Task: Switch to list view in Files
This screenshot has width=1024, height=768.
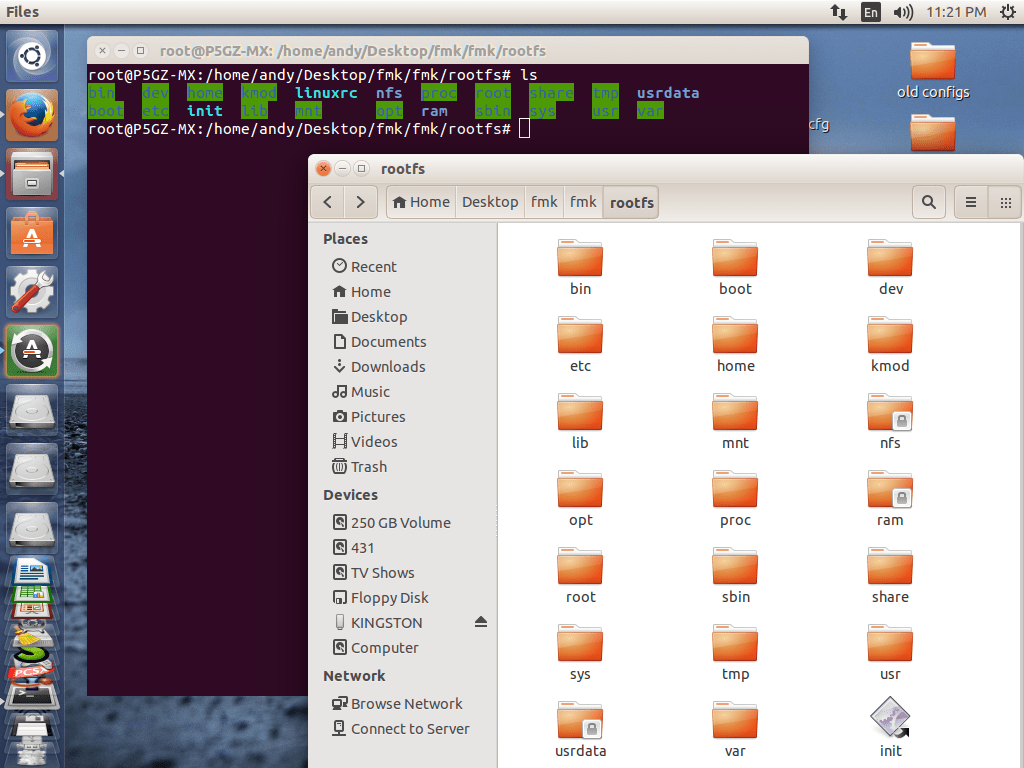Action: pyautogui.click(x=970, y=202)
